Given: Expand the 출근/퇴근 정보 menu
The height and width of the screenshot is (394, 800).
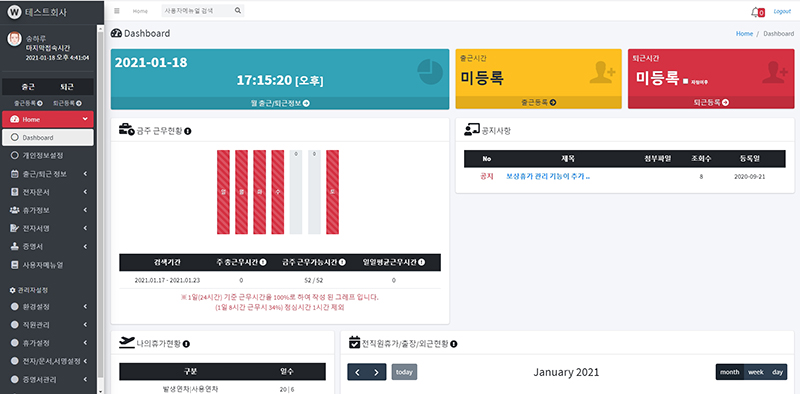Looking at the screenshot, I should (48, 174).
